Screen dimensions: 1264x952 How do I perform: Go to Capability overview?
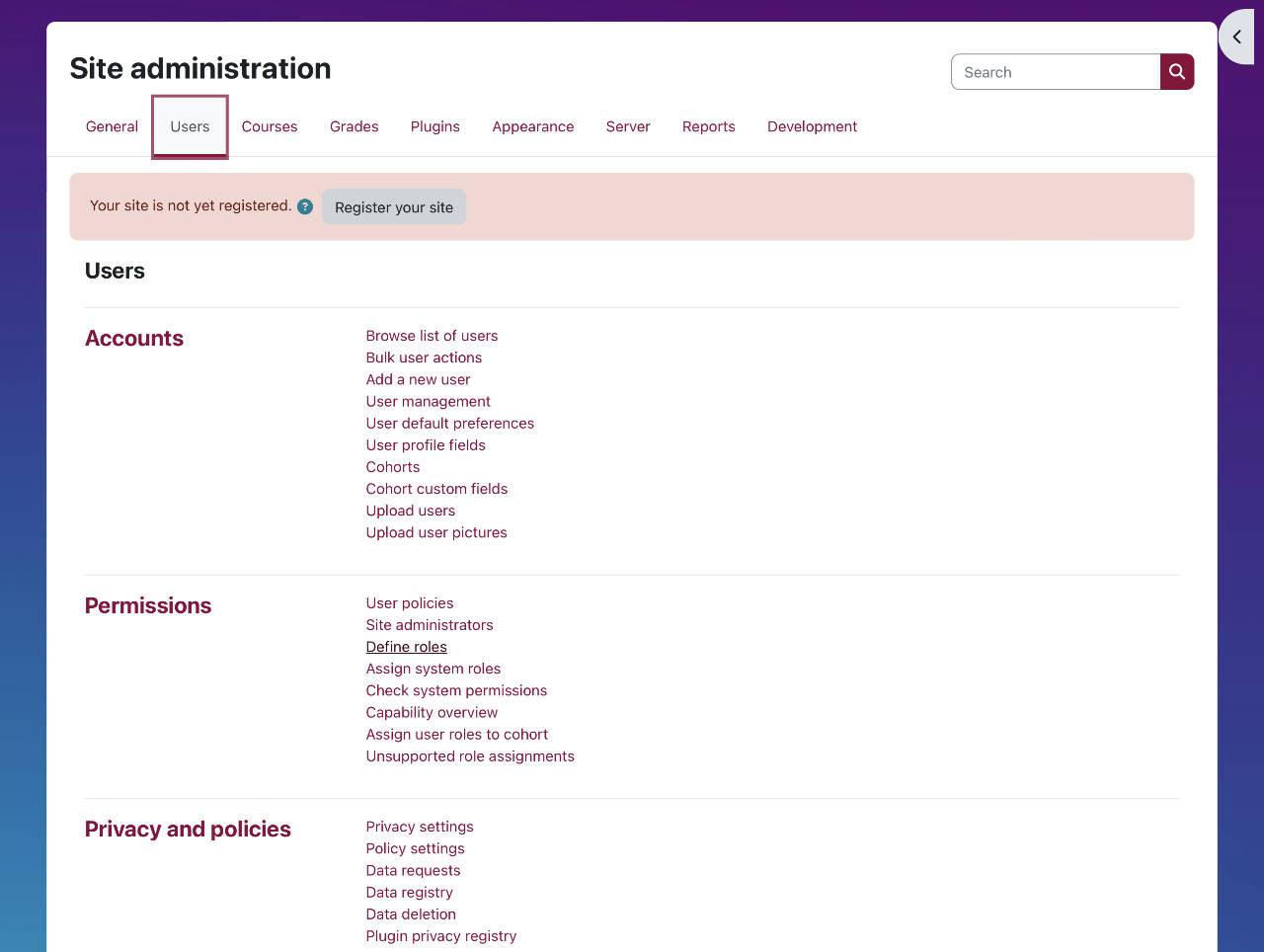pos(432,712)
